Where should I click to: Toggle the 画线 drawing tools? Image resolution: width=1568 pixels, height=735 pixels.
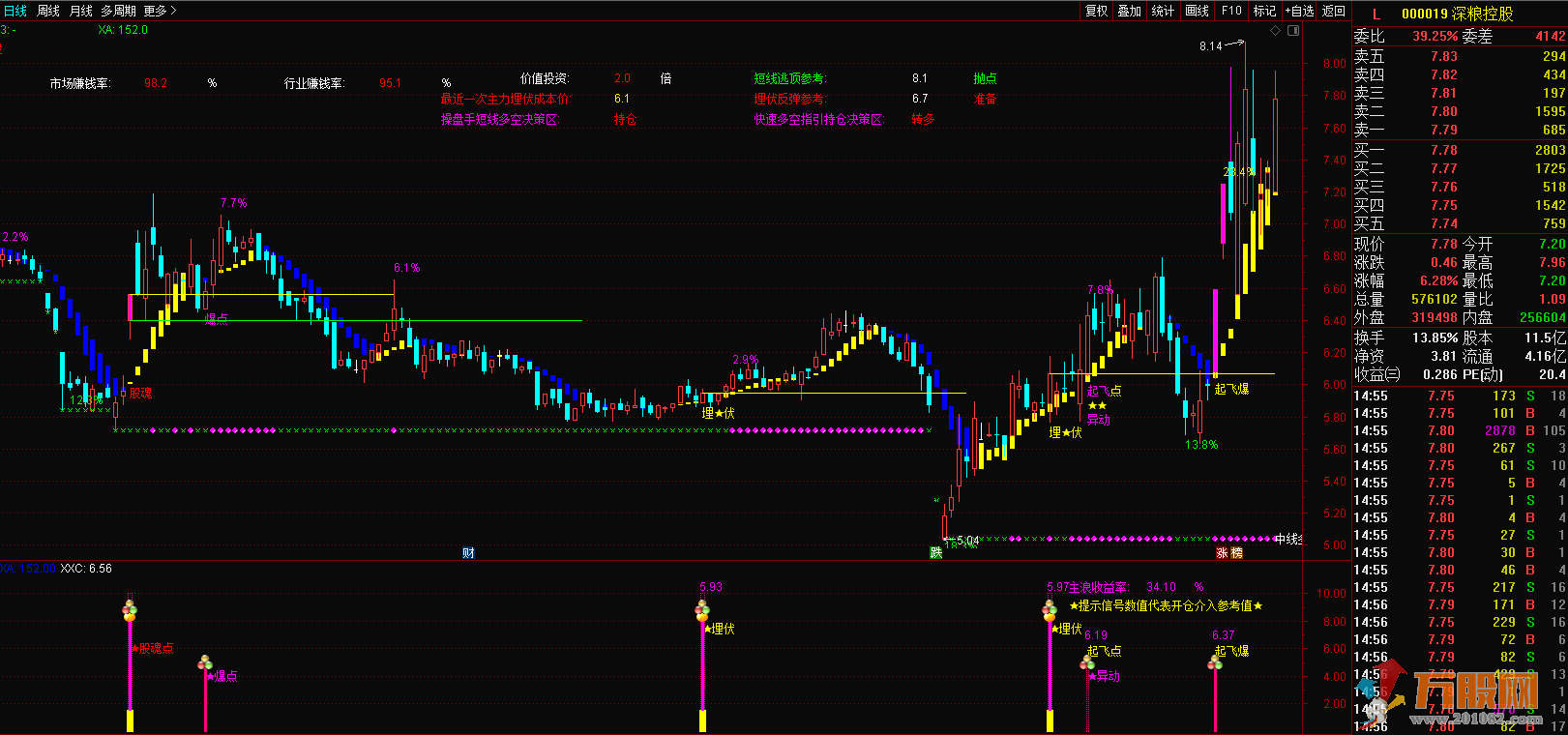click(1198, 11)
